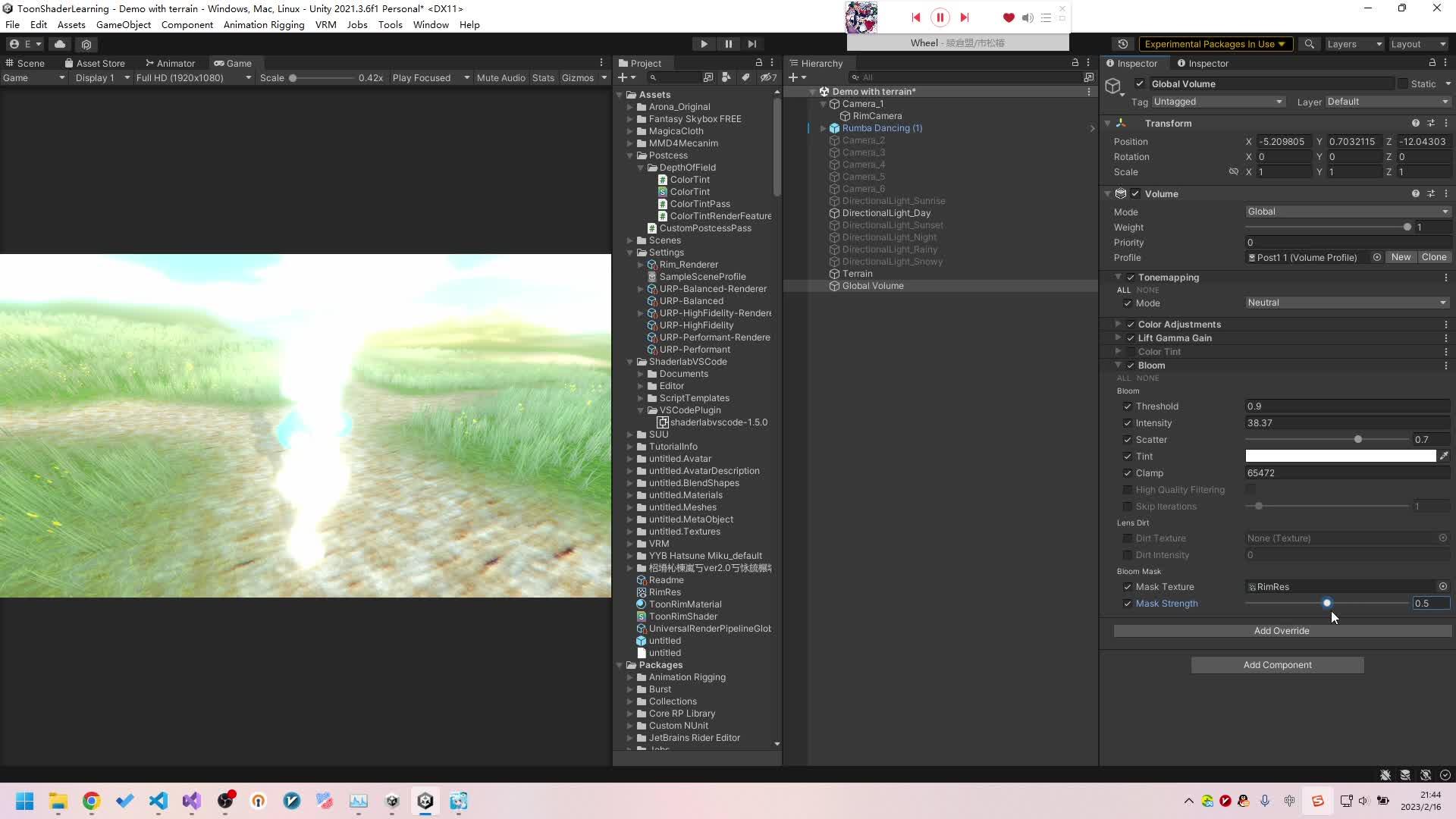Image resolution: width=1456 pixels, height=819 pixels.
Task: Open the Window menu
Action: pos(430,24)
